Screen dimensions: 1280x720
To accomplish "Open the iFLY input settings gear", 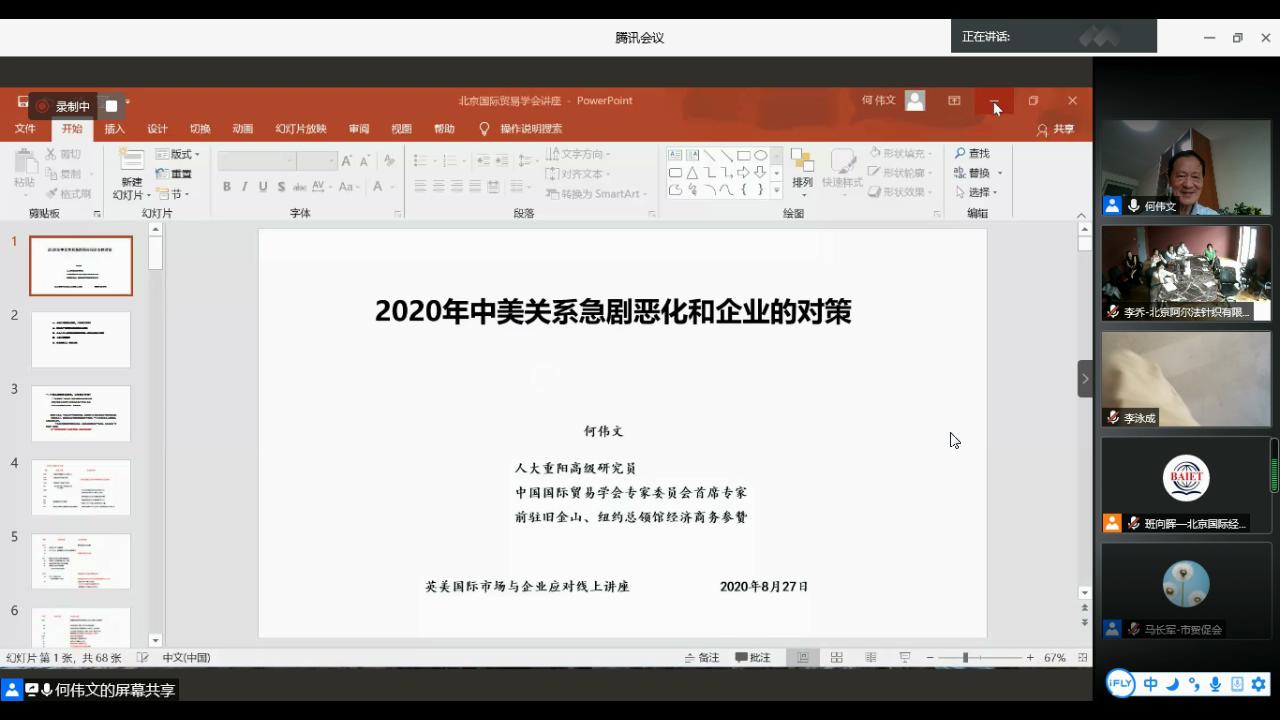I will pos(1259,684).
